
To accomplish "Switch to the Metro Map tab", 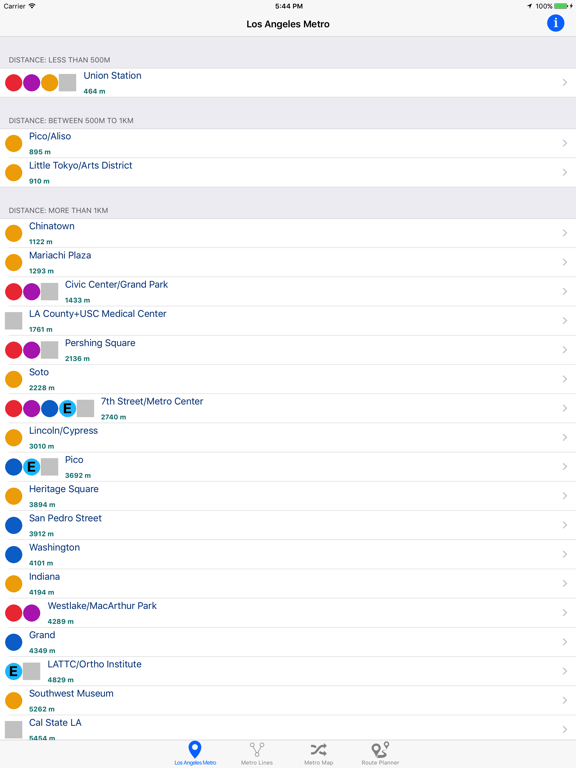I will pos(318,753).
